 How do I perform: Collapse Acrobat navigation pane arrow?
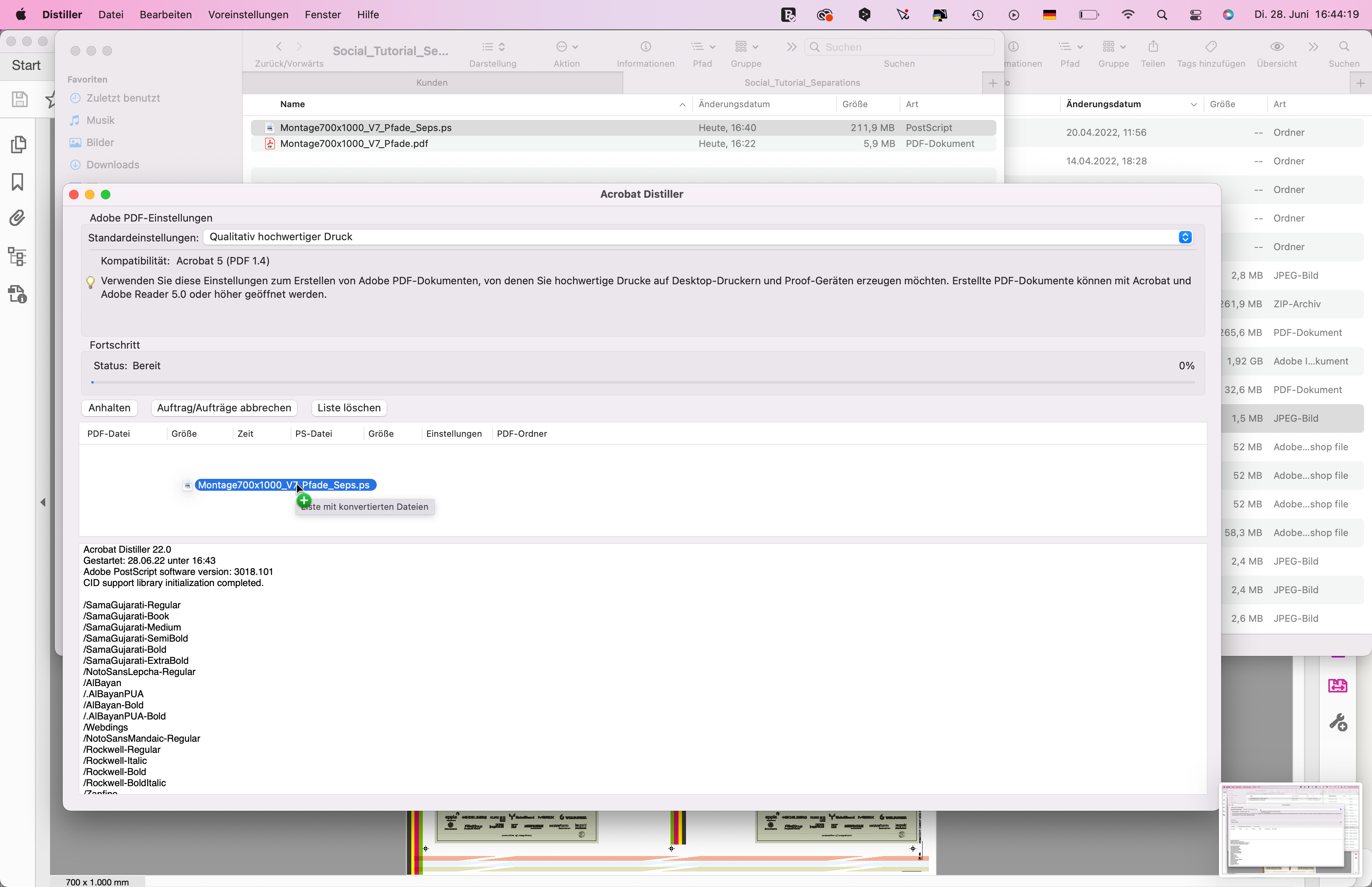coord(43,502)
